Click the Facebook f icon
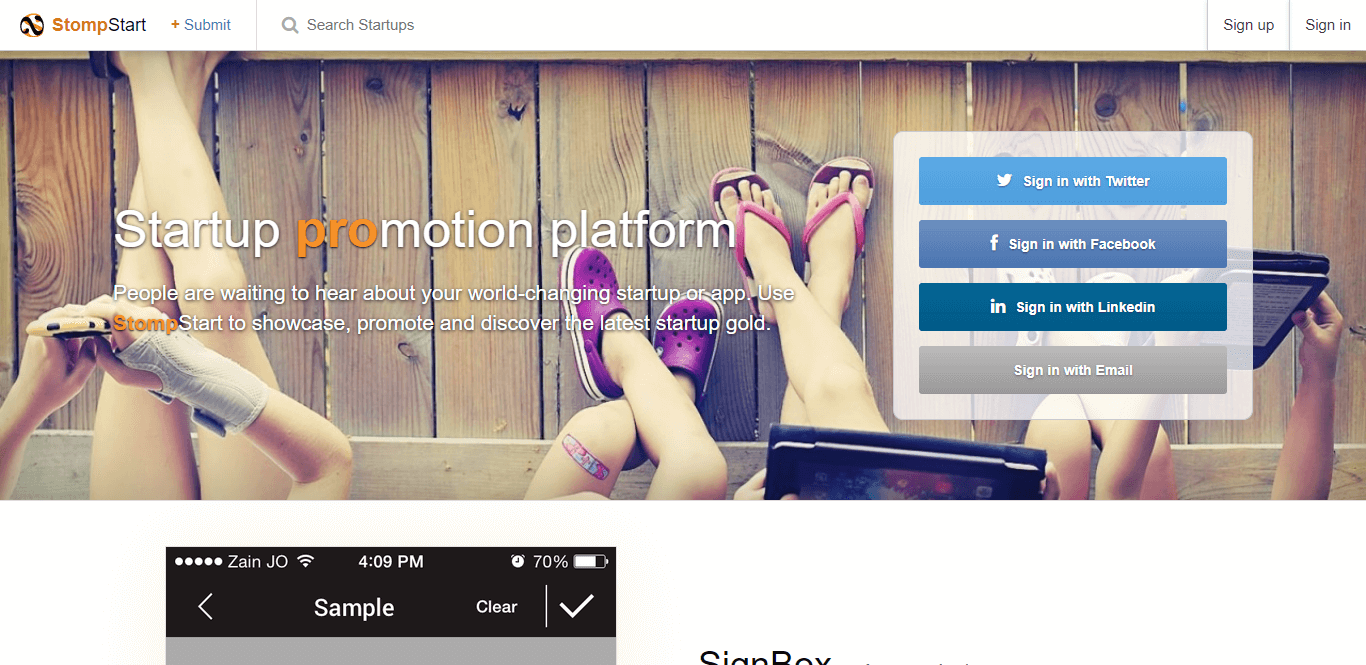The width and height of the screenshot is (1366, 665). 994,243
